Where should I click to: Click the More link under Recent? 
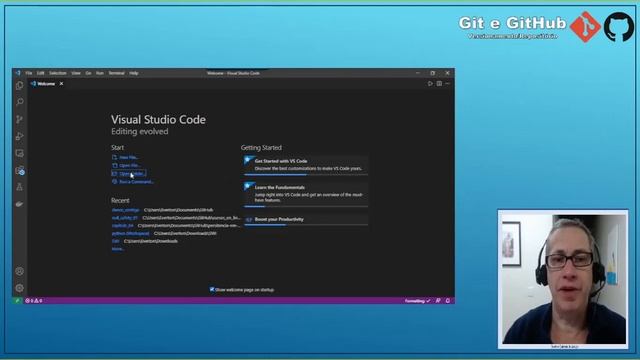[x=118, y=249]
